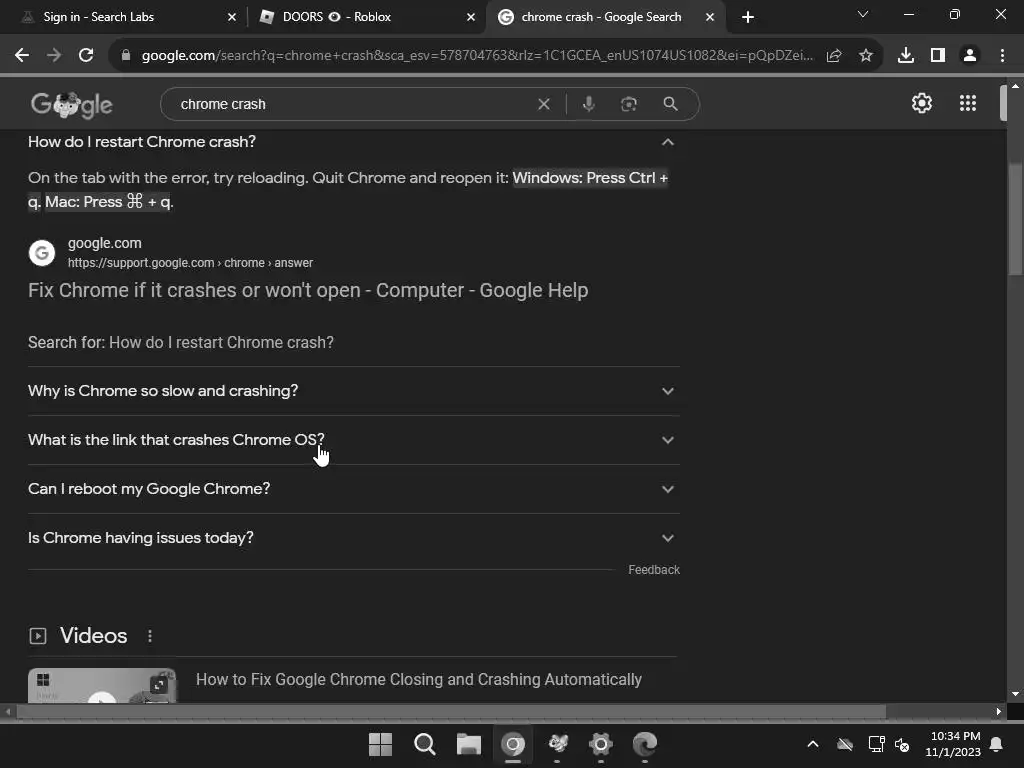Open Chrome three-dot menu
Image resolution: width=1024 pixels, height=768 pixels.
click(x=1002, y=56)
